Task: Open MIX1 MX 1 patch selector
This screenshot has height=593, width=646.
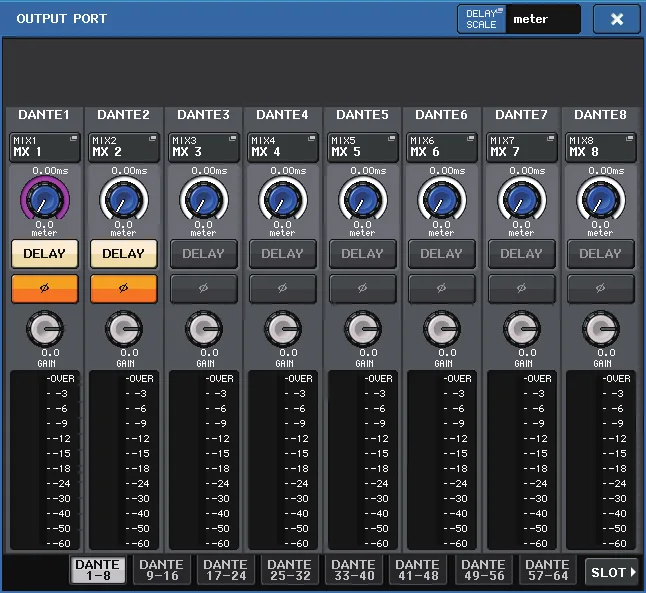Action: click(x=45, y=147)
